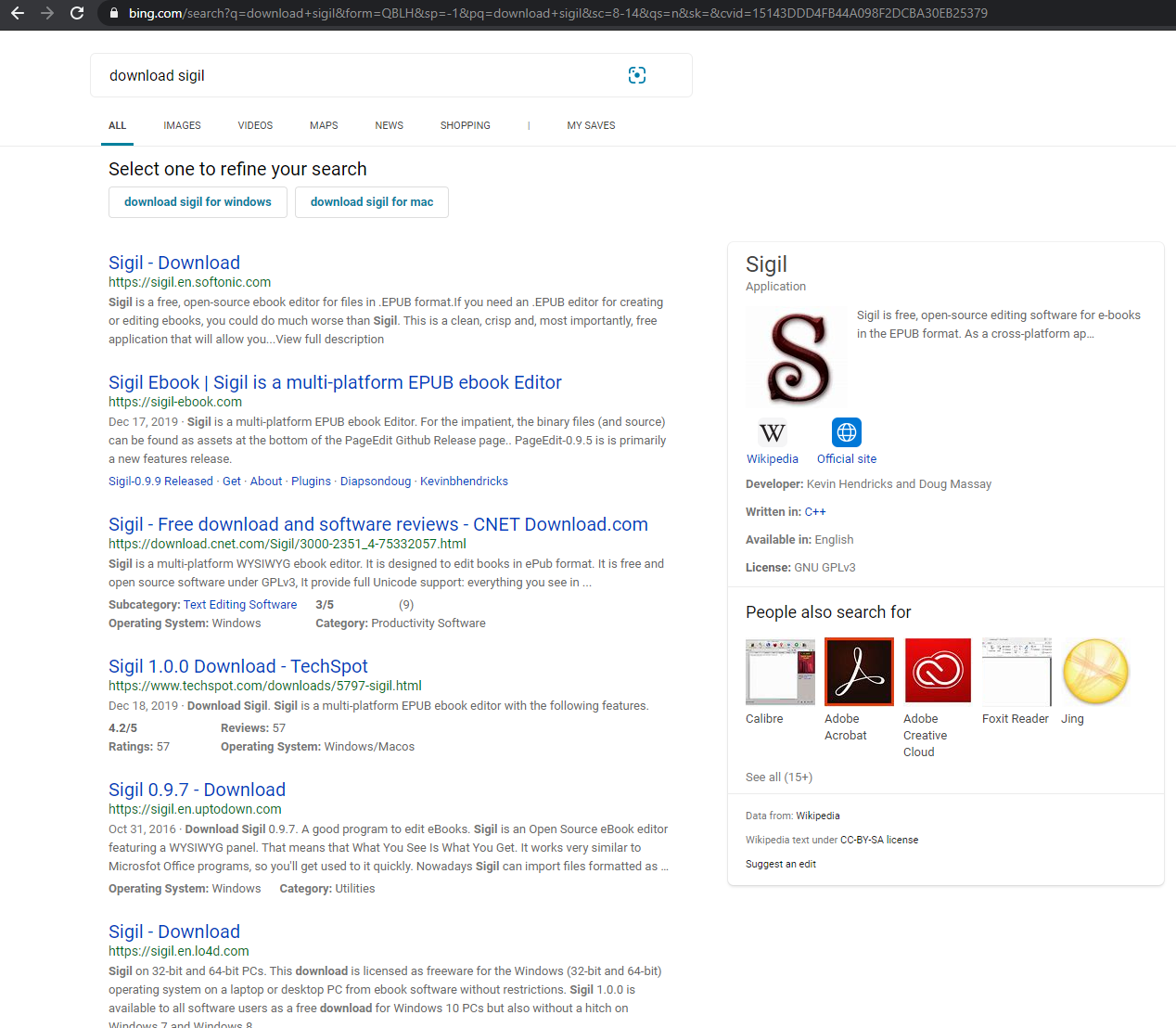
Task: Click the 'Official site' label link
Action: tap(847, 459)
